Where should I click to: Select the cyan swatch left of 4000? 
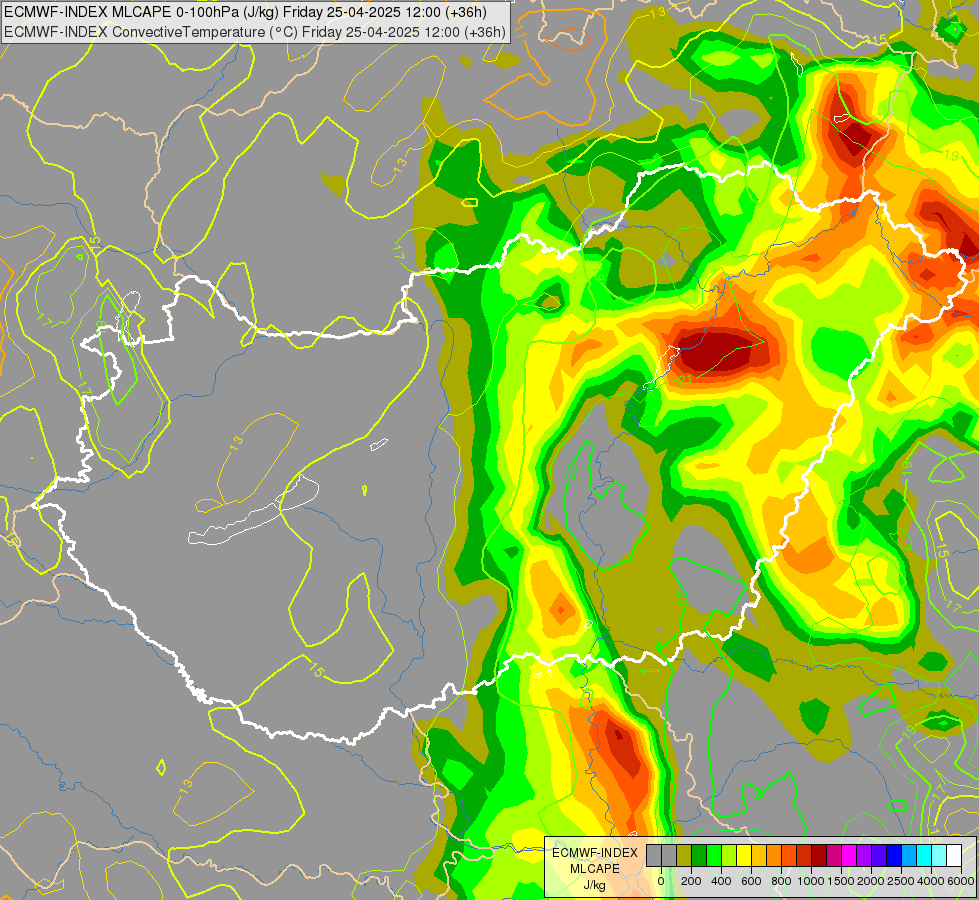(923, 856)
